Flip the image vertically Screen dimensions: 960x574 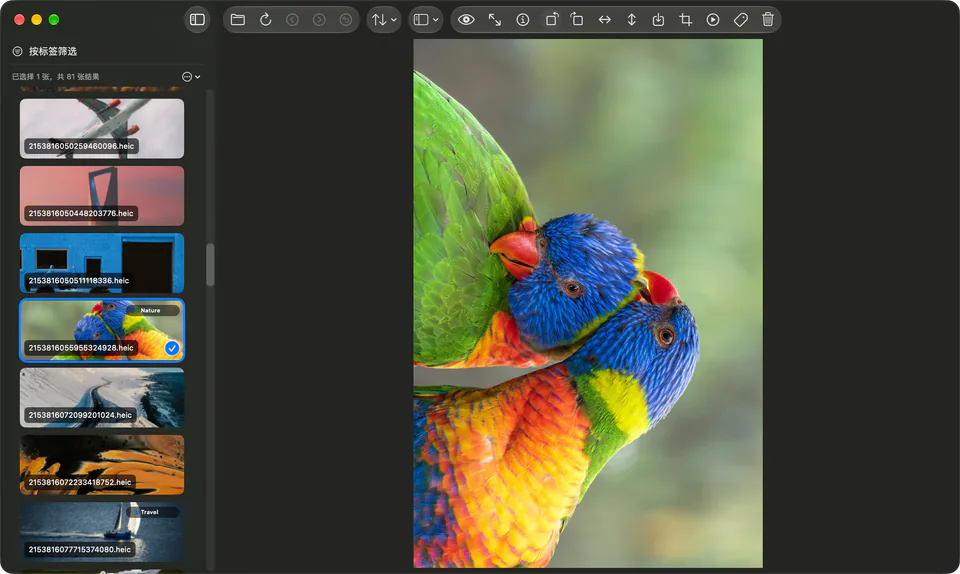631,20
